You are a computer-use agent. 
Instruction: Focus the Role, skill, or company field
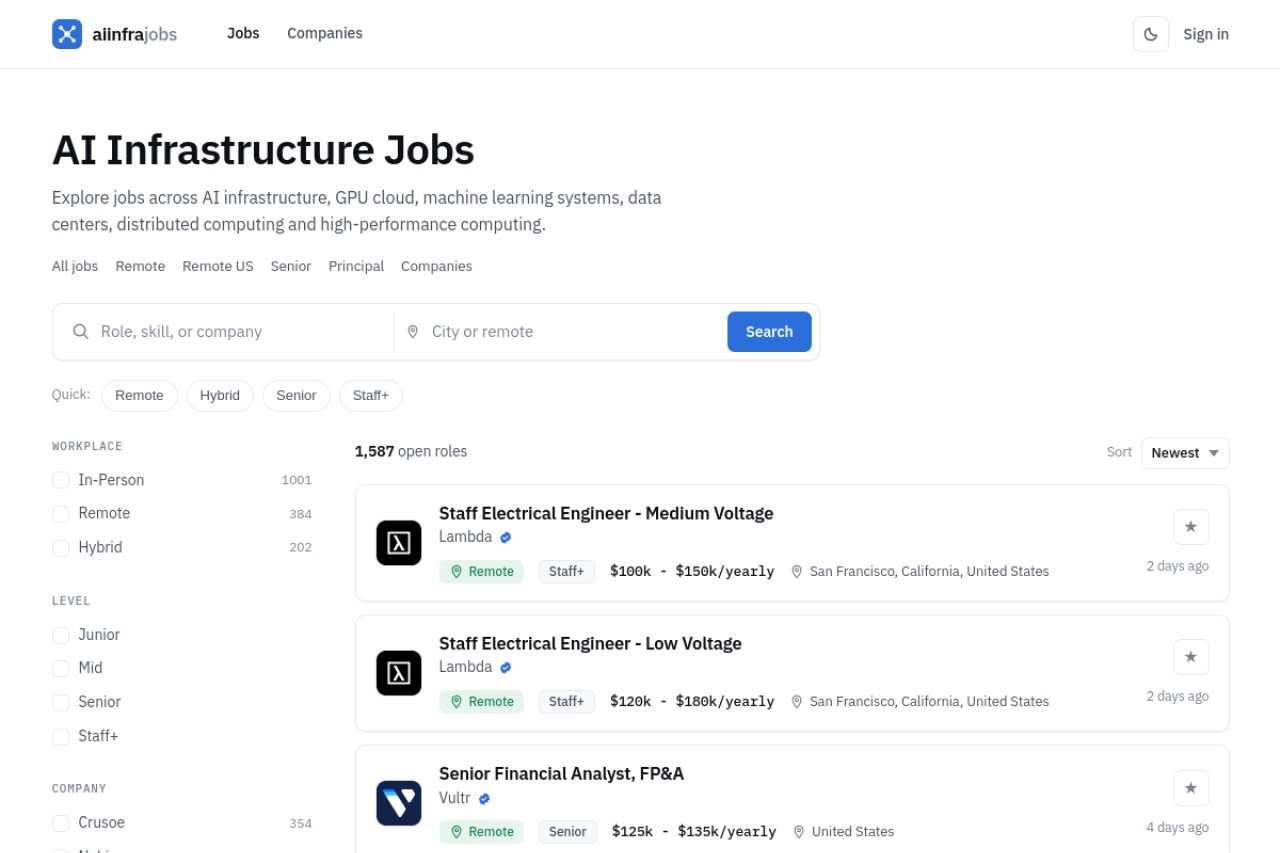pyautogui.click(x=240, y=331)
